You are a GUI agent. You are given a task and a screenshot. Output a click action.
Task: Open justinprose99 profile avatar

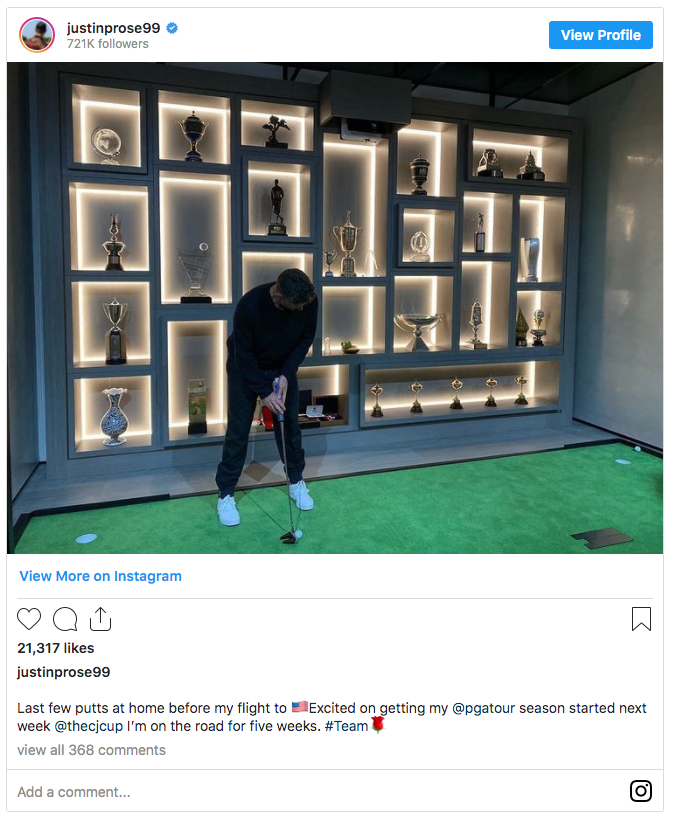[x=37, y=35]
